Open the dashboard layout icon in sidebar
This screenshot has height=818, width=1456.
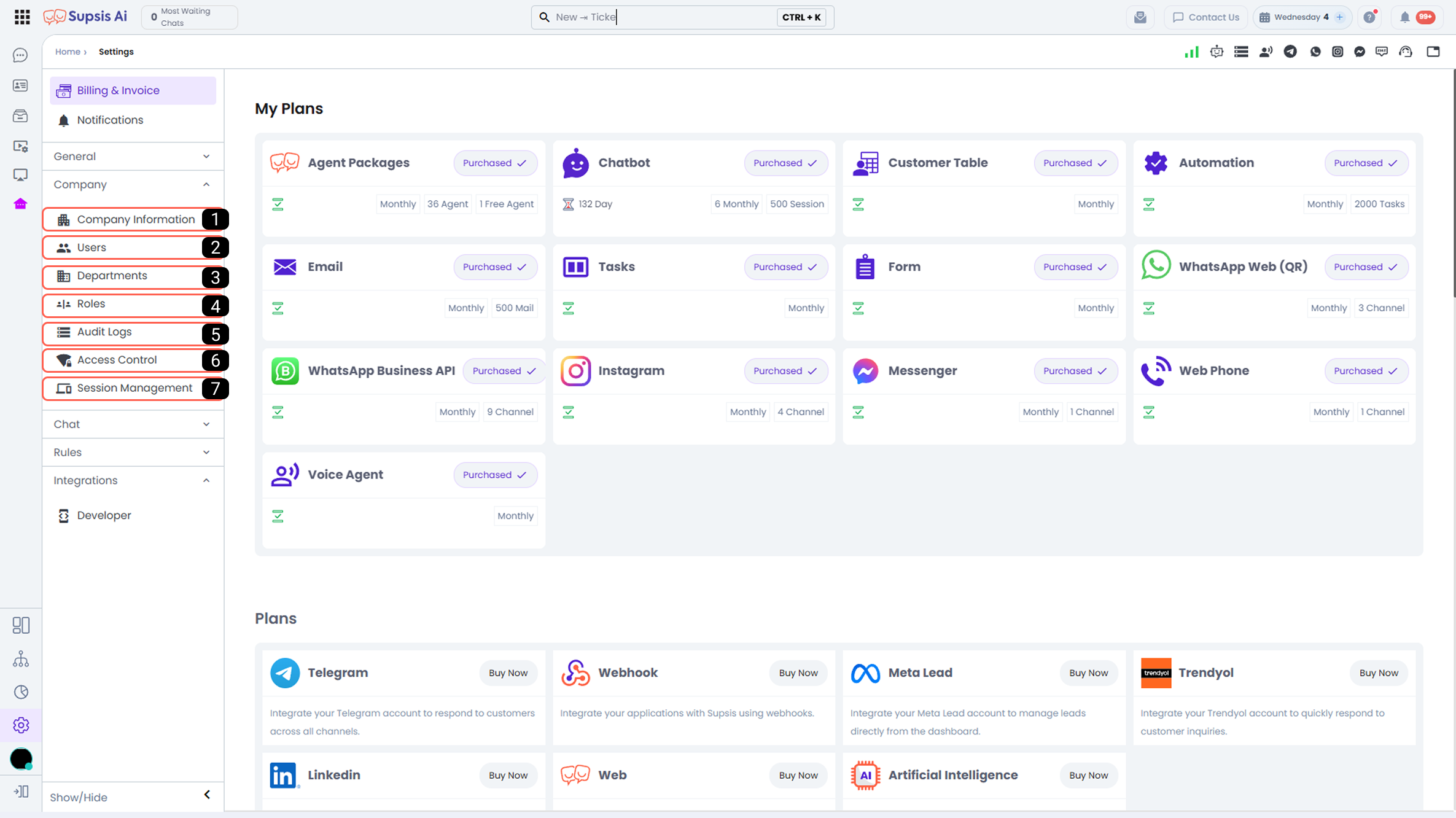pos(21,625)
